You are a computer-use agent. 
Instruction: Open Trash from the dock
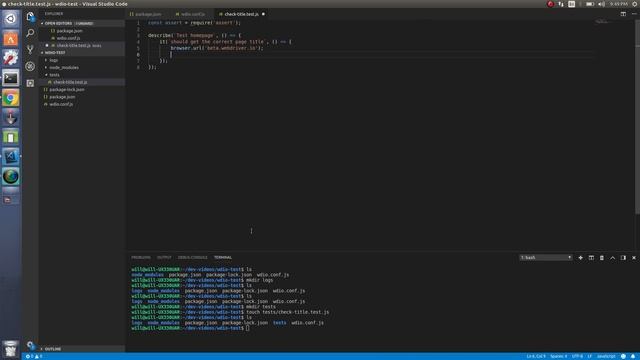click(11, 349)
